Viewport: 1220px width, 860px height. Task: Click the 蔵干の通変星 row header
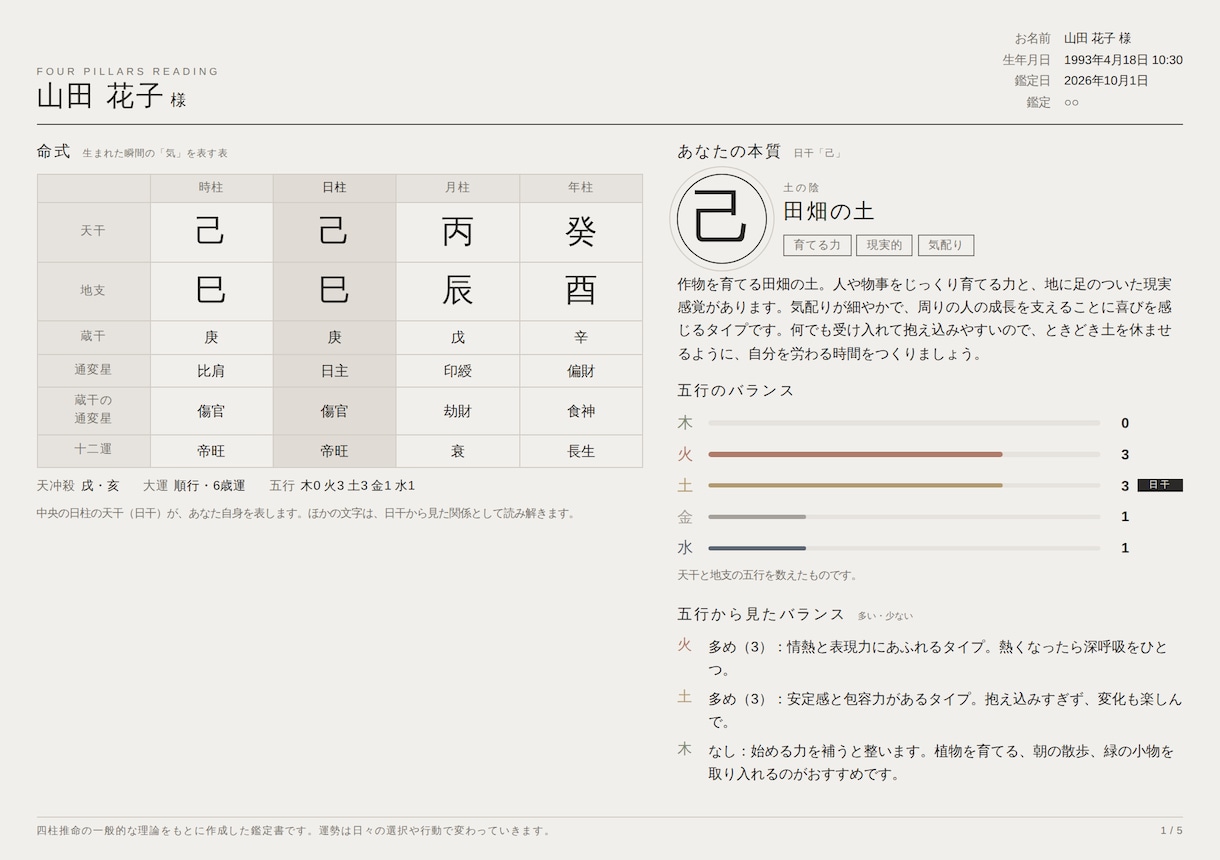point(93,410)
